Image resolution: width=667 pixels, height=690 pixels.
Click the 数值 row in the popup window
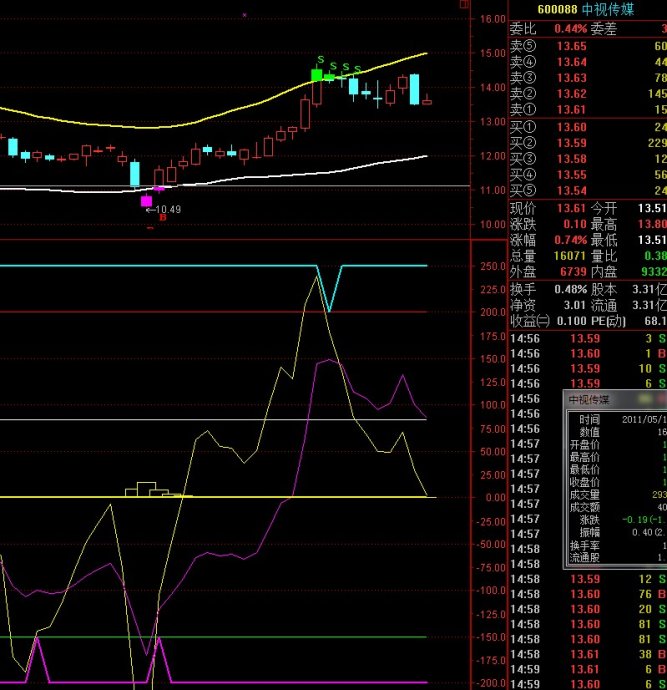[617, 432]
